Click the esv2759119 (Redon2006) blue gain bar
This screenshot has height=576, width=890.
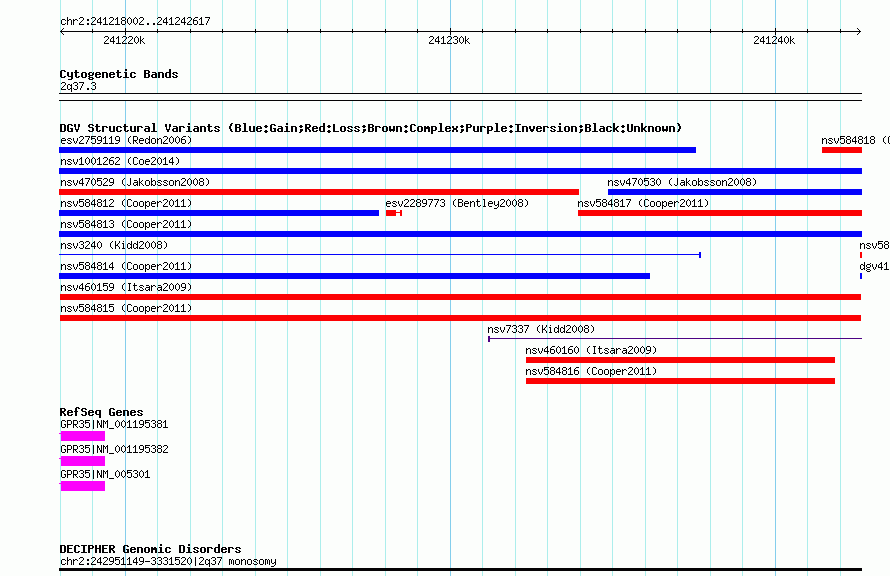[x=377, y=150]
